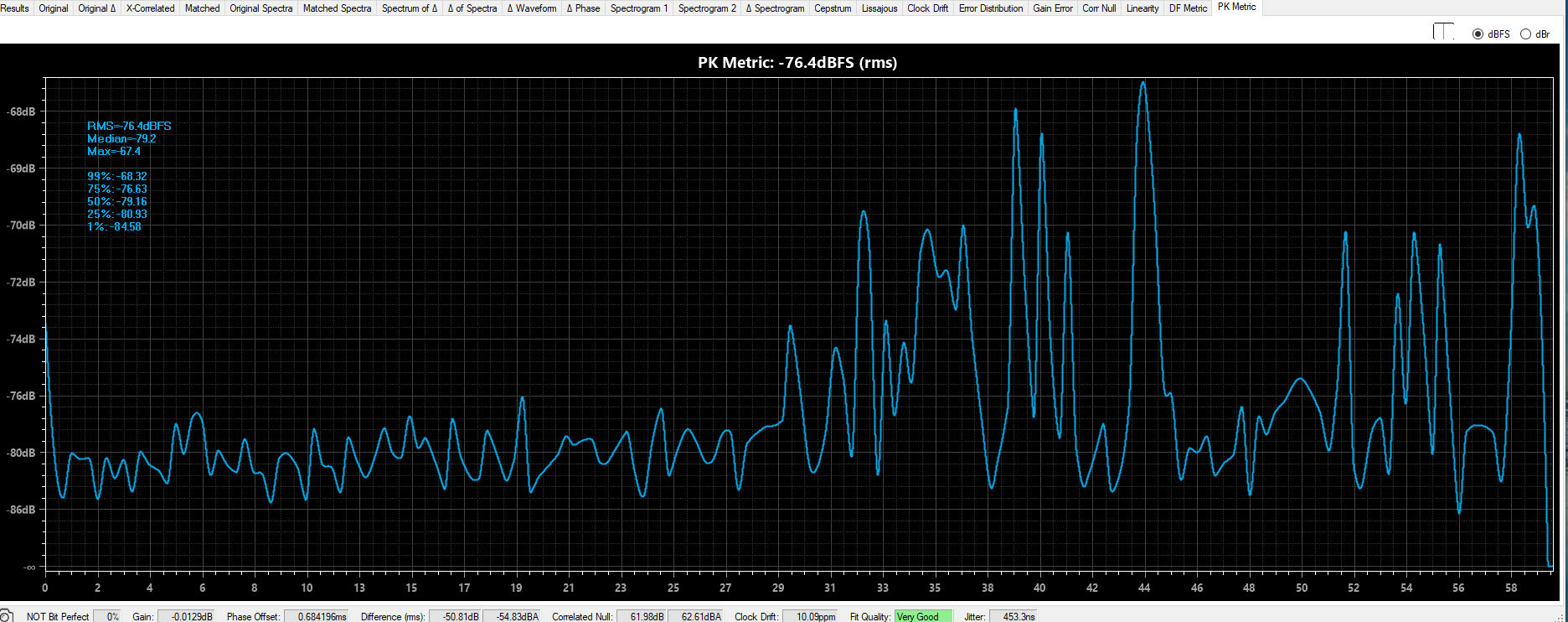This screenshot has height=622, width=1568.
Task: Select the dBFS radio button
Action: [1478, 34]
